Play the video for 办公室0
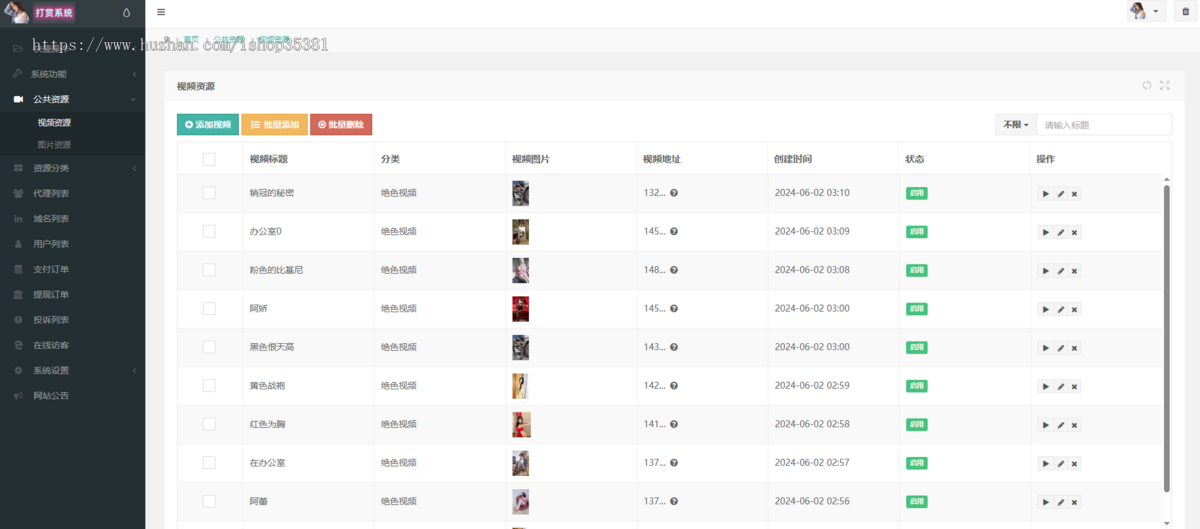This screenshot has width=1200, height=529. [x=1046, y=232]
